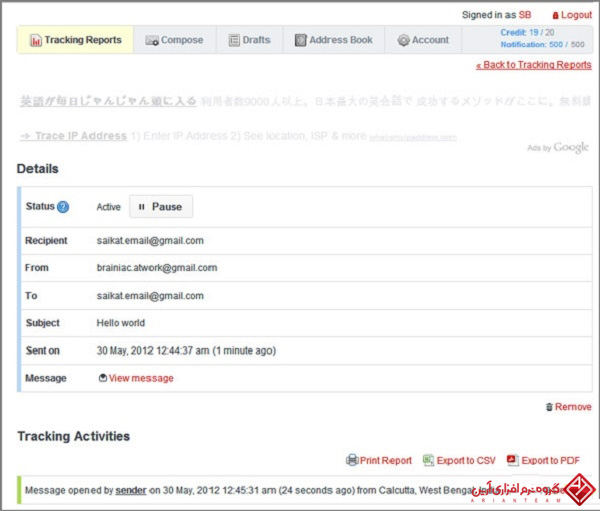Click the Details heading
This screenshot has width=600, height=511.
pyautogui.click(x=38, y=169)
